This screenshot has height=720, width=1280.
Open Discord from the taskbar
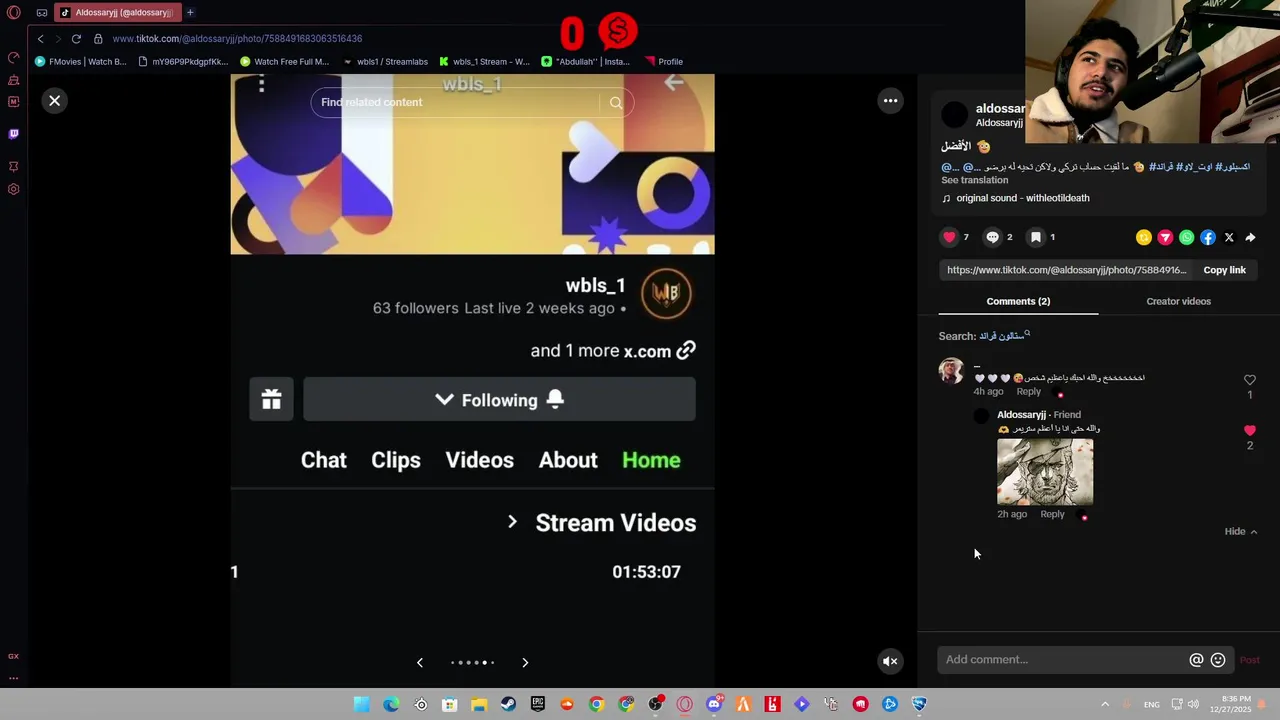714,704
